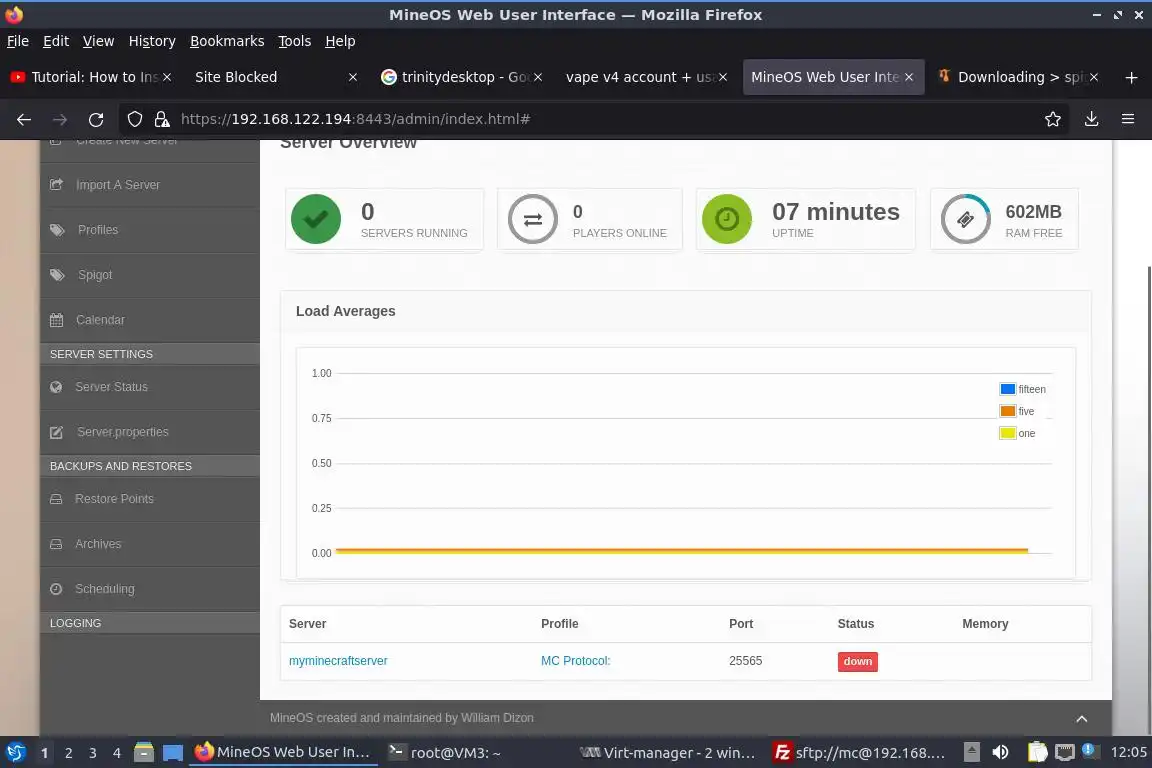Open the View menu
The width and height of the screenshot is (1152, 768).
pos(98,41)
